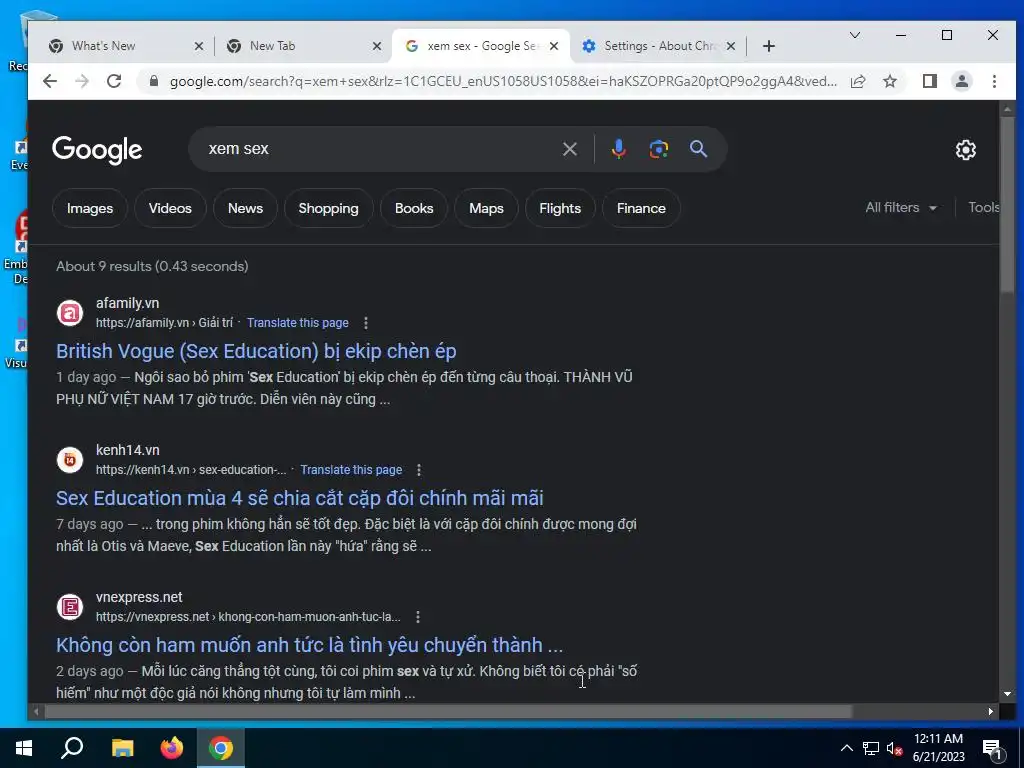The height and width of the screenshot is (768, 1024).
Task: Open Google quick settings gear
Action: [x=966, y=150]
